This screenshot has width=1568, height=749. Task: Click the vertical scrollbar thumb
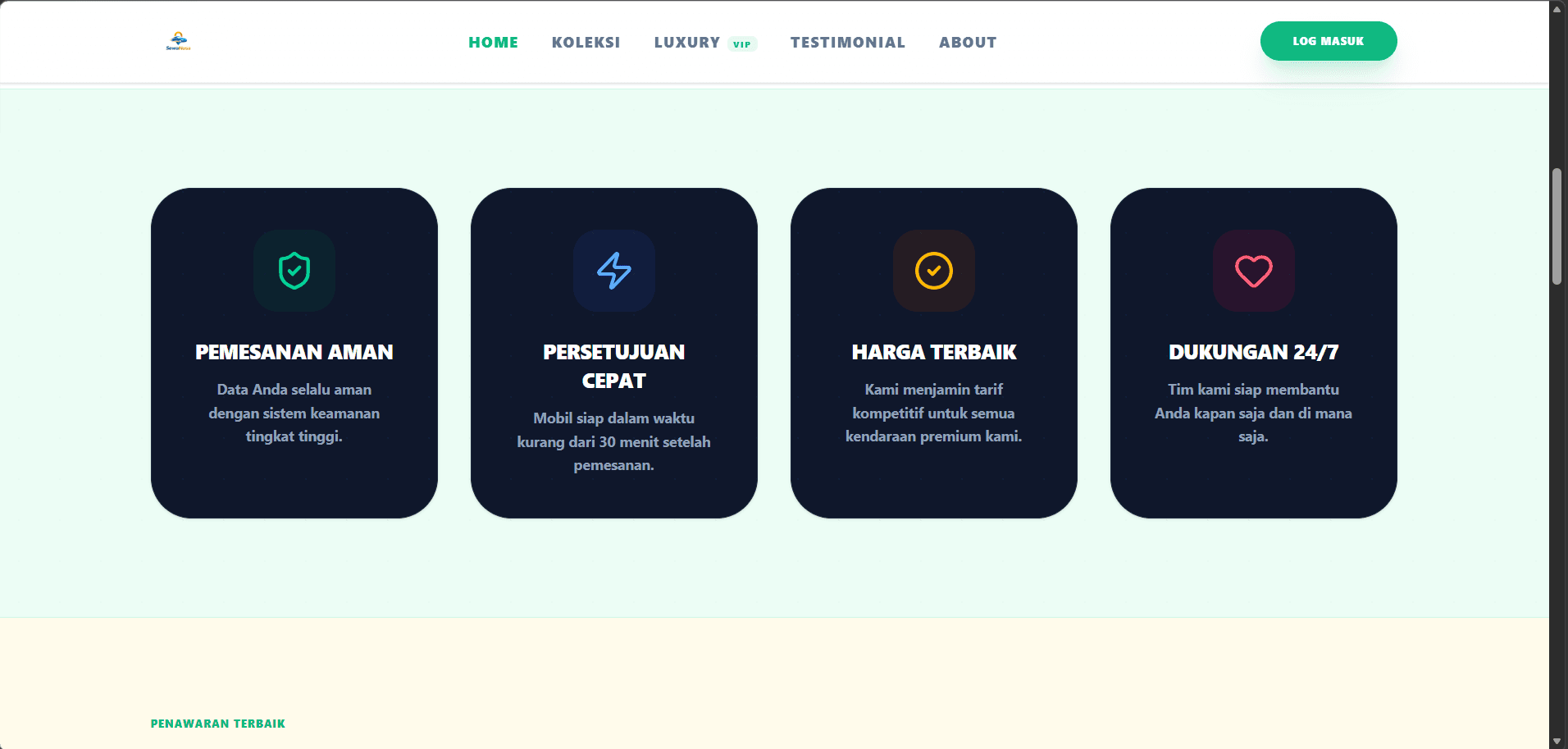[1557, 226]
